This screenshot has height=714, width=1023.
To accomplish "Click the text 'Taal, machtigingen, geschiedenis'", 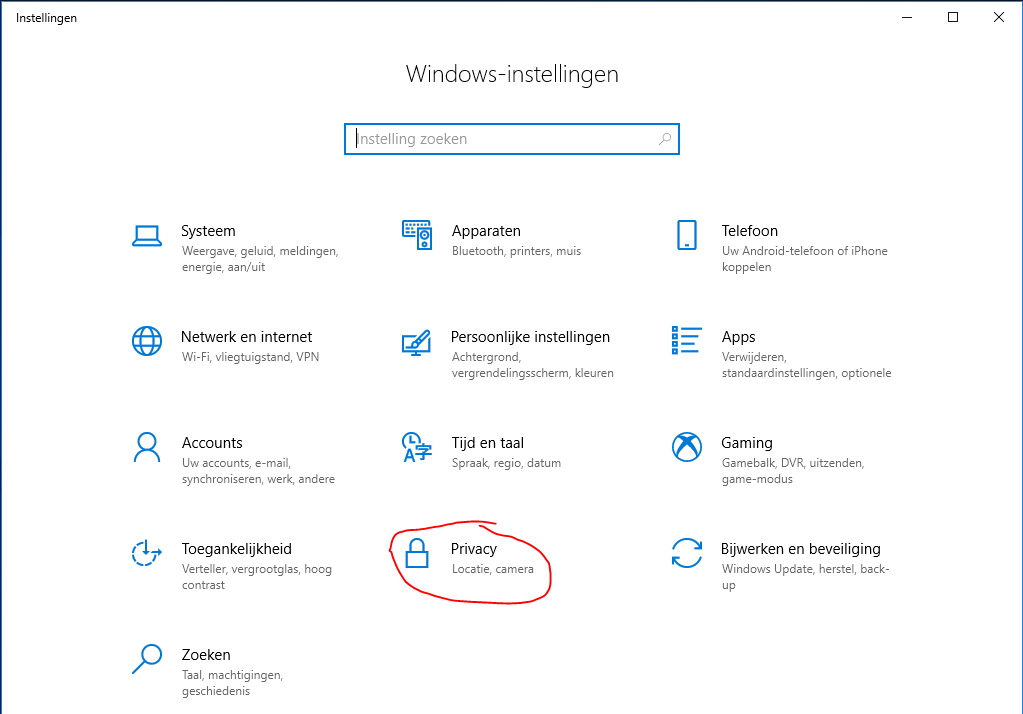I will [232, 683].
